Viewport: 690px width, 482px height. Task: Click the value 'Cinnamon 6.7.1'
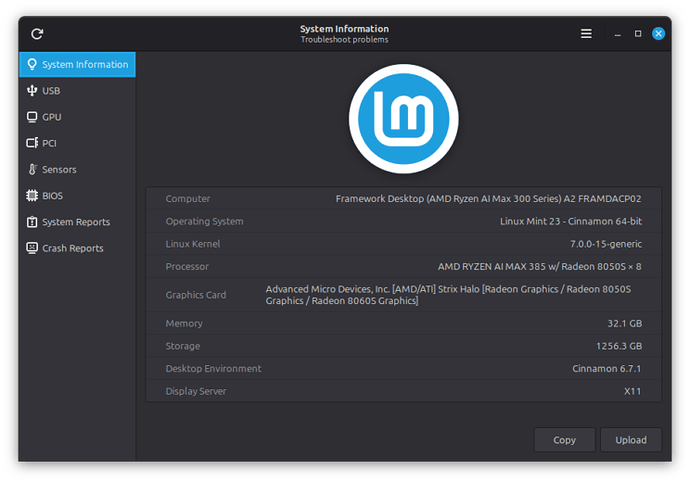pyautogui.click(x=606, y=368)
